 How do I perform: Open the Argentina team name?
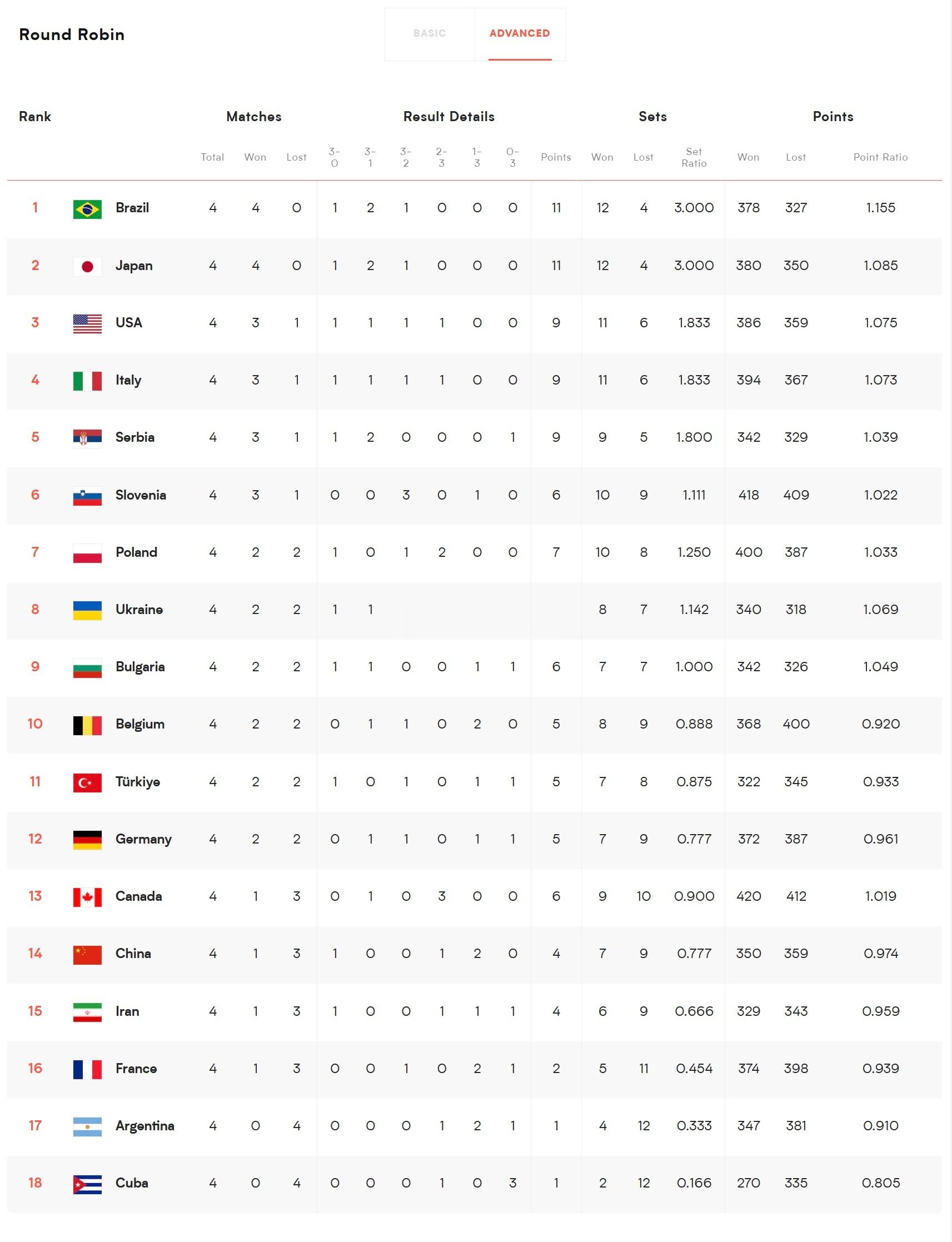tap(144, 1126)
